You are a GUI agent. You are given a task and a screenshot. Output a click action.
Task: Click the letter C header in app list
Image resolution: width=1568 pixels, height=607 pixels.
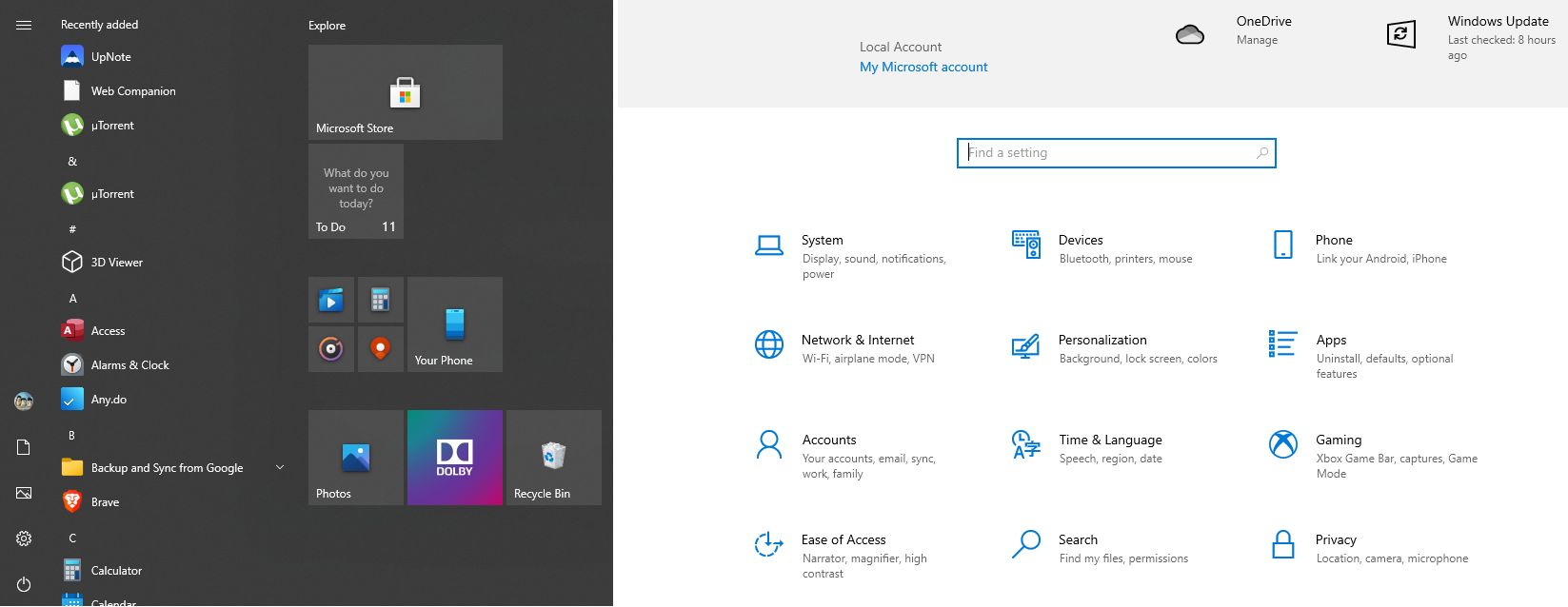[72, 538]
